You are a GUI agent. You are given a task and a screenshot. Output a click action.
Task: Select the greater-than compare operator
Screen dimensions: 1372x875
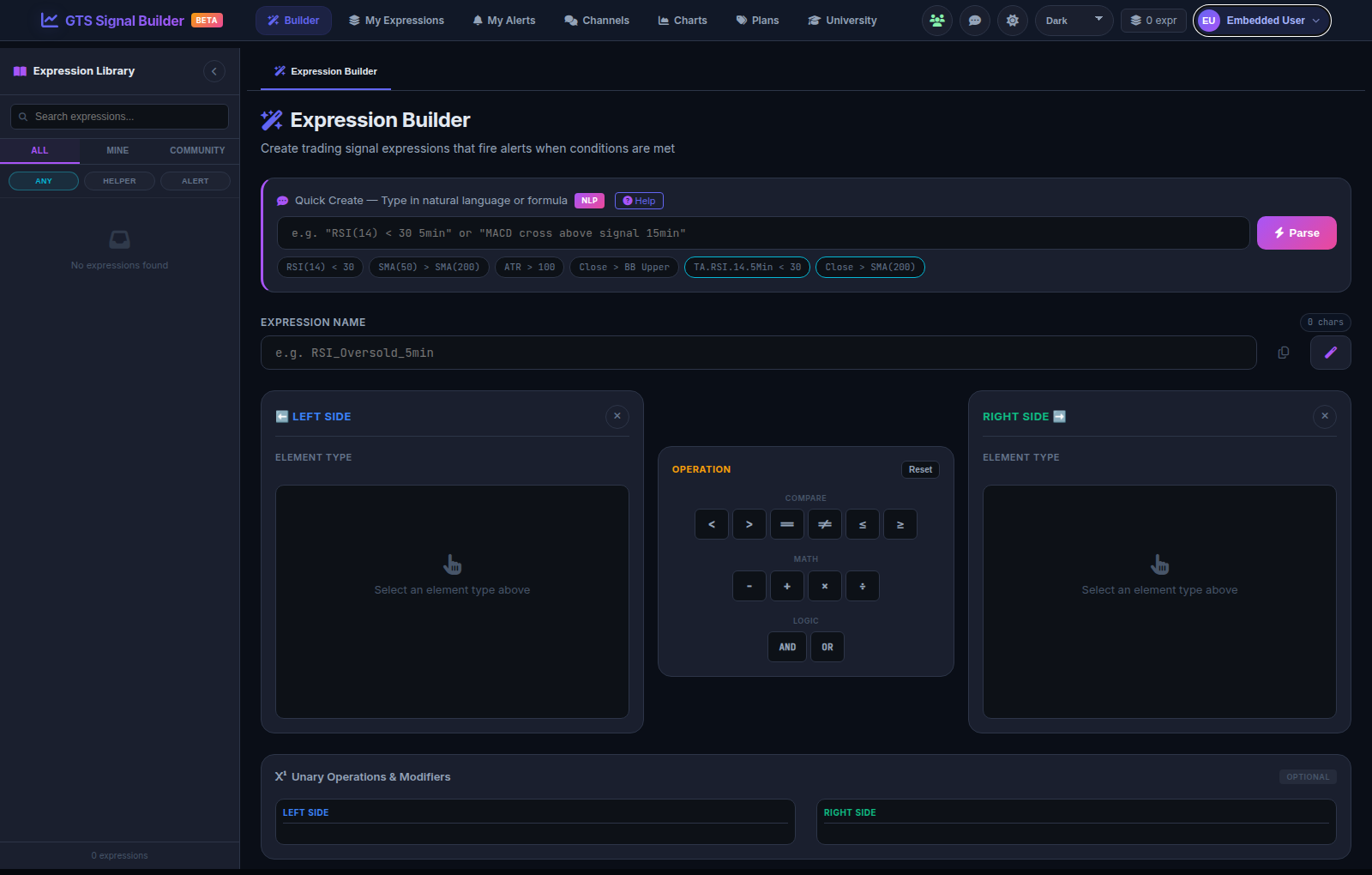point(749,524)
